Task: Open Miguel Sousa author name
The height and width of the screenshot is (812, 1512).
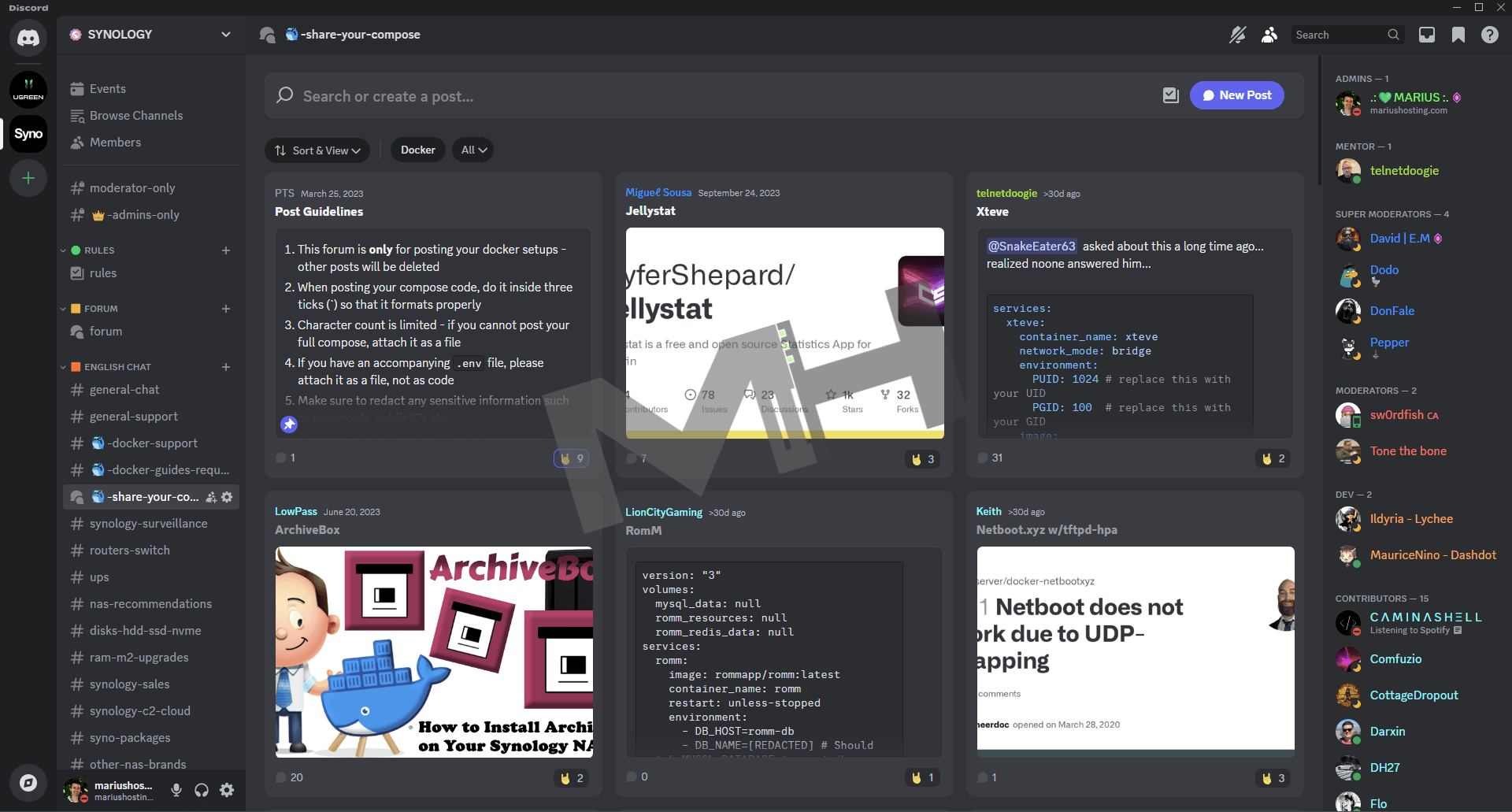Action: pos(658,193)
